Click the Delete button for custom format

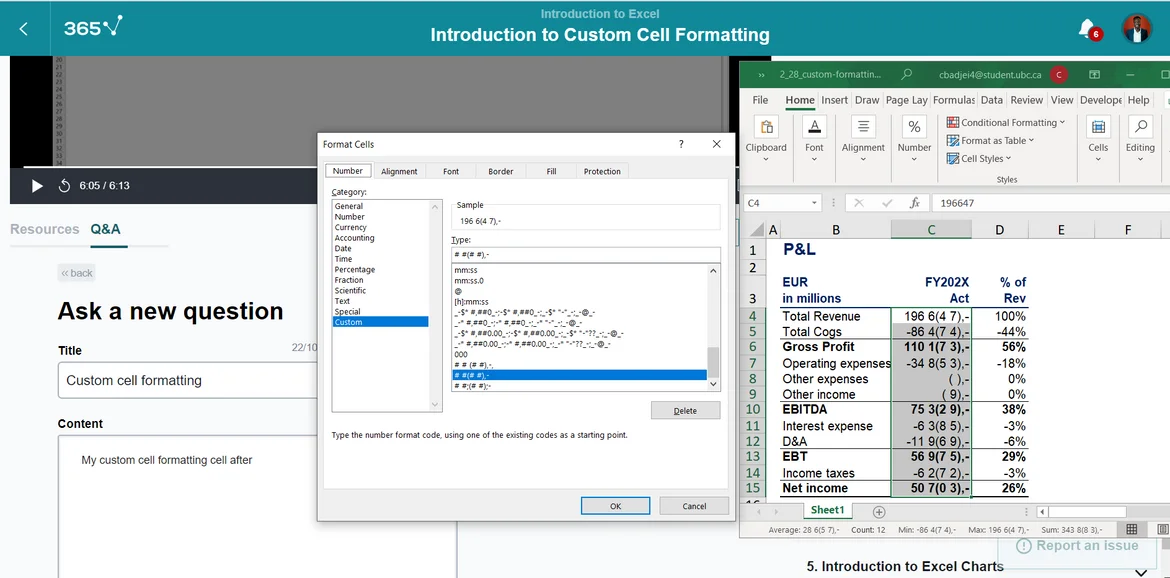pos(685,411)
